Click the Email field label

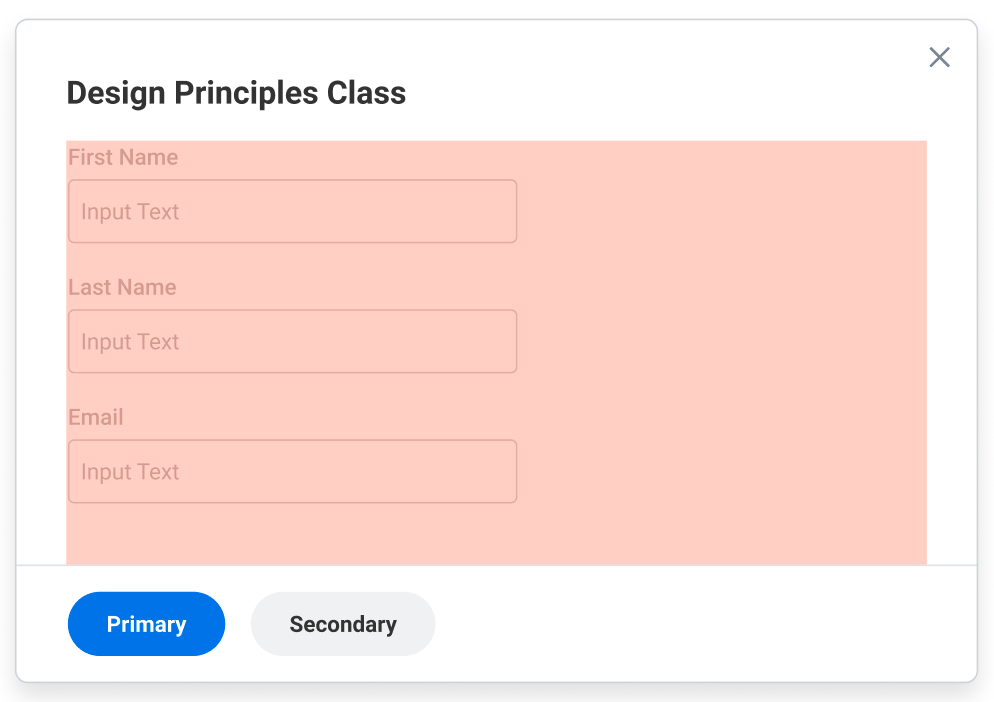(96, 417)
